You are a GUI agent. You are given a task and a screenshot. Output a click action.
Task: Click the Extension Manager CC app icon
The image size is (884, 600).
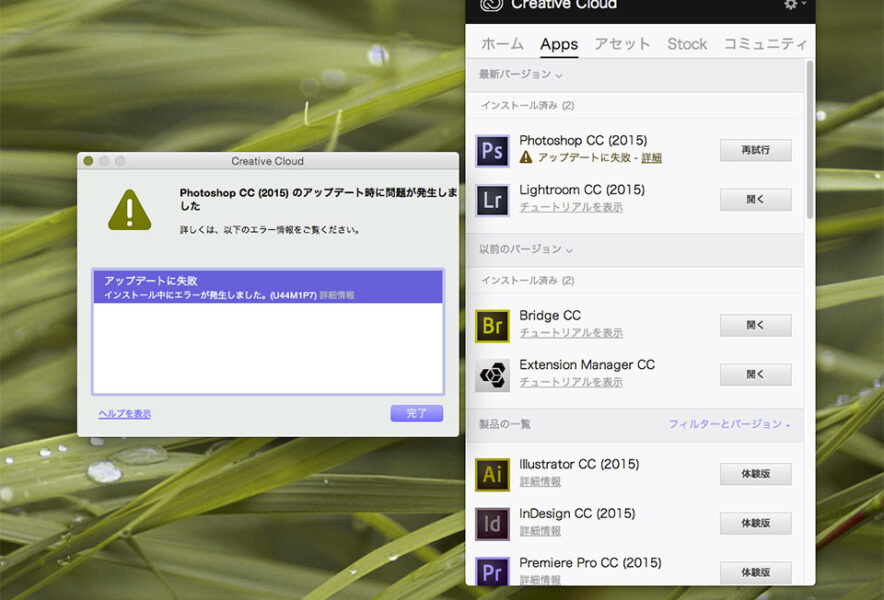[x=492, y=375]
